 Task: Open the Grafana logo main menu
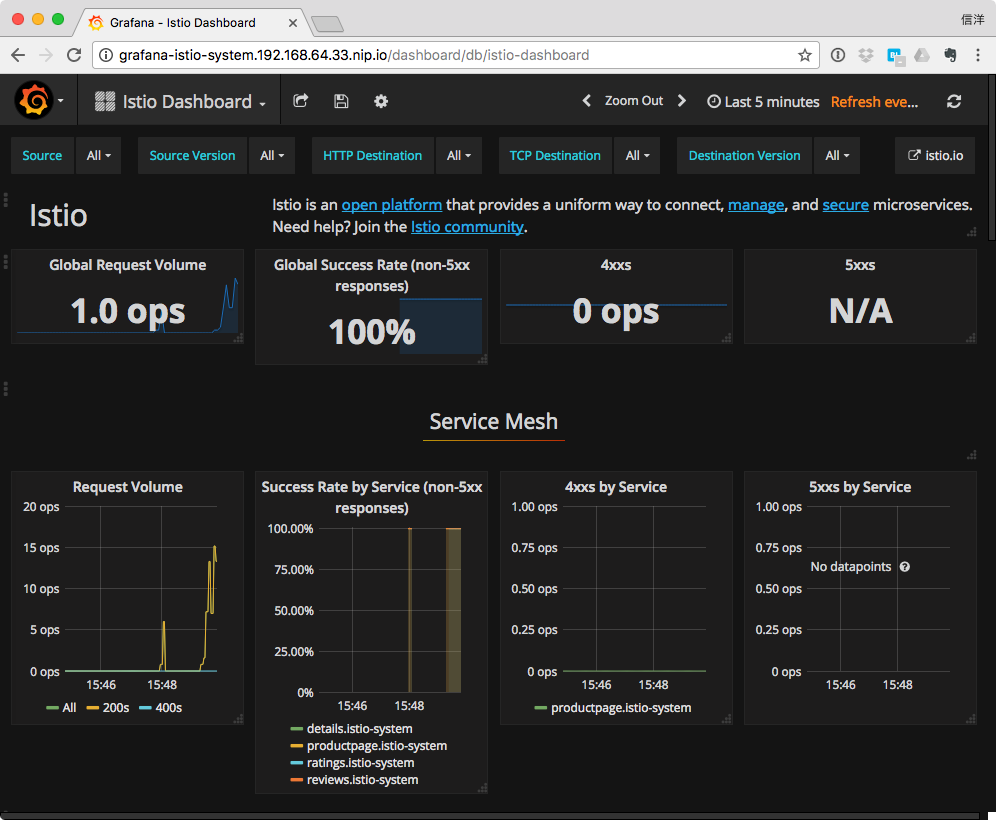coord(38,100)
